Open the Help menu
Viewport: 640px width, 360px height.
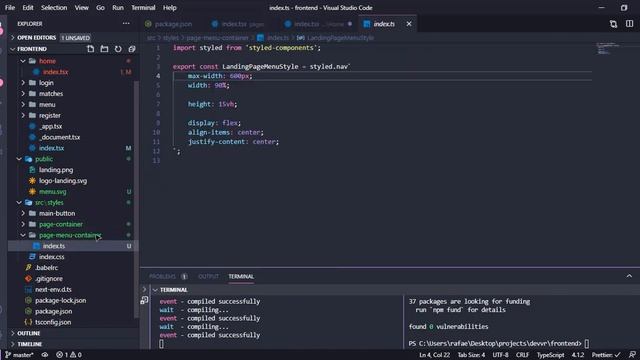[170, 8]
